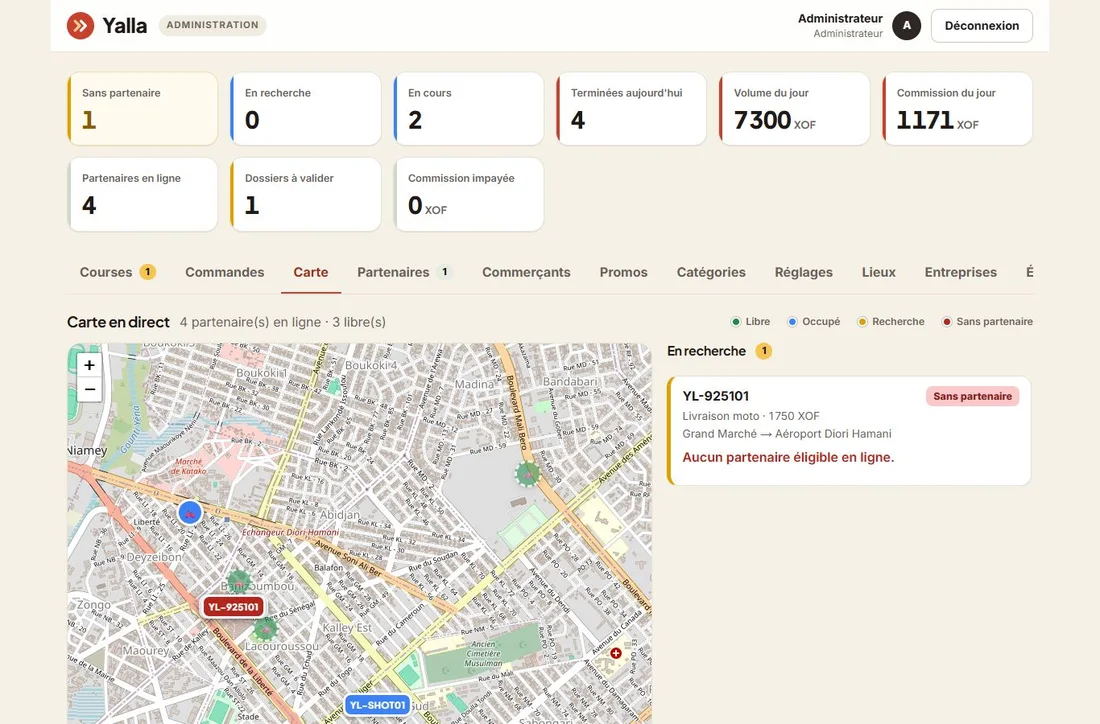The image size is (1100, 724).
Task: Click the blue Occupé legend dot
Action: [x=792, y=322]
